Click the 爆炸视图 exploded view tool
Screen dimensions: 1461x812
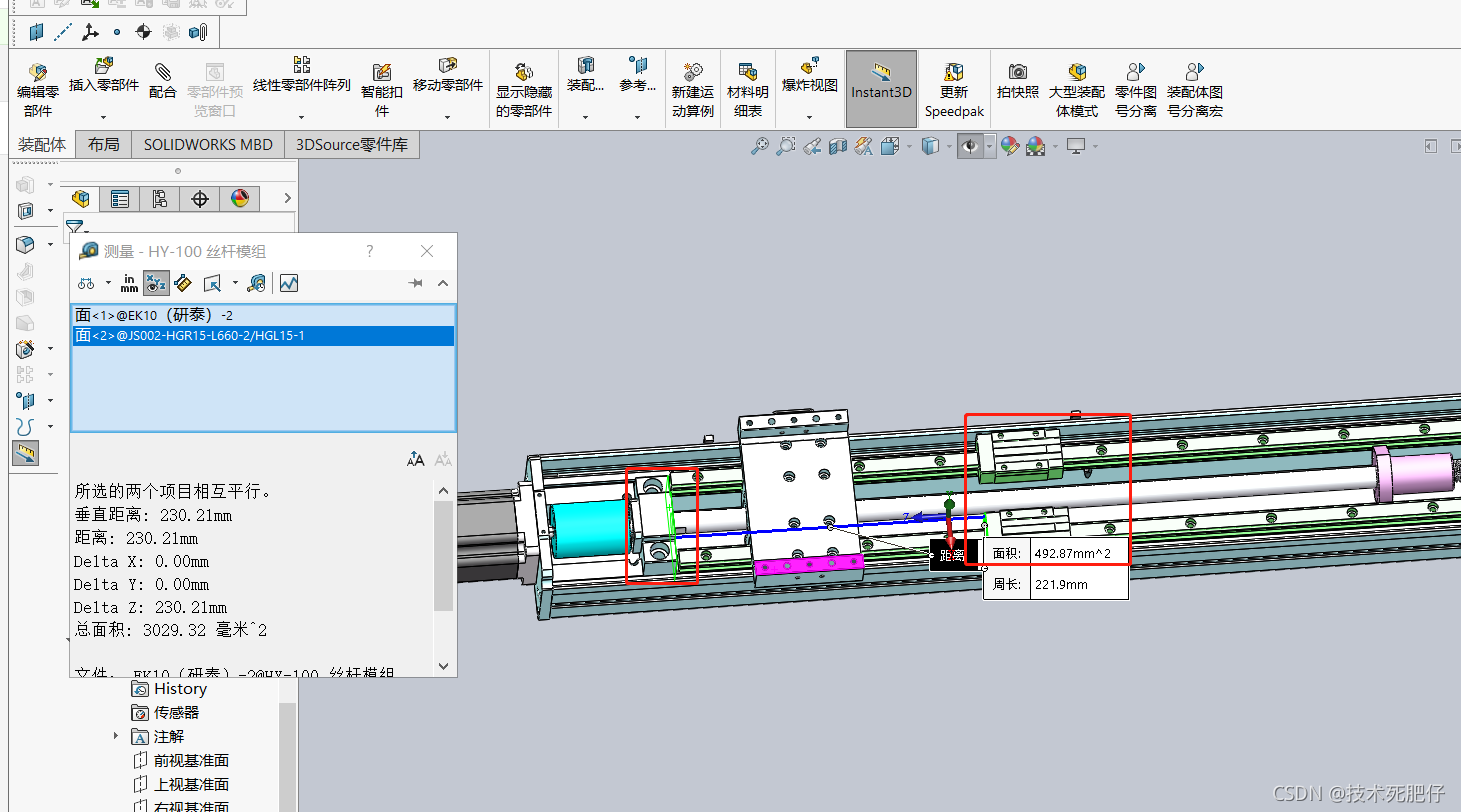[x=810, y=76]
